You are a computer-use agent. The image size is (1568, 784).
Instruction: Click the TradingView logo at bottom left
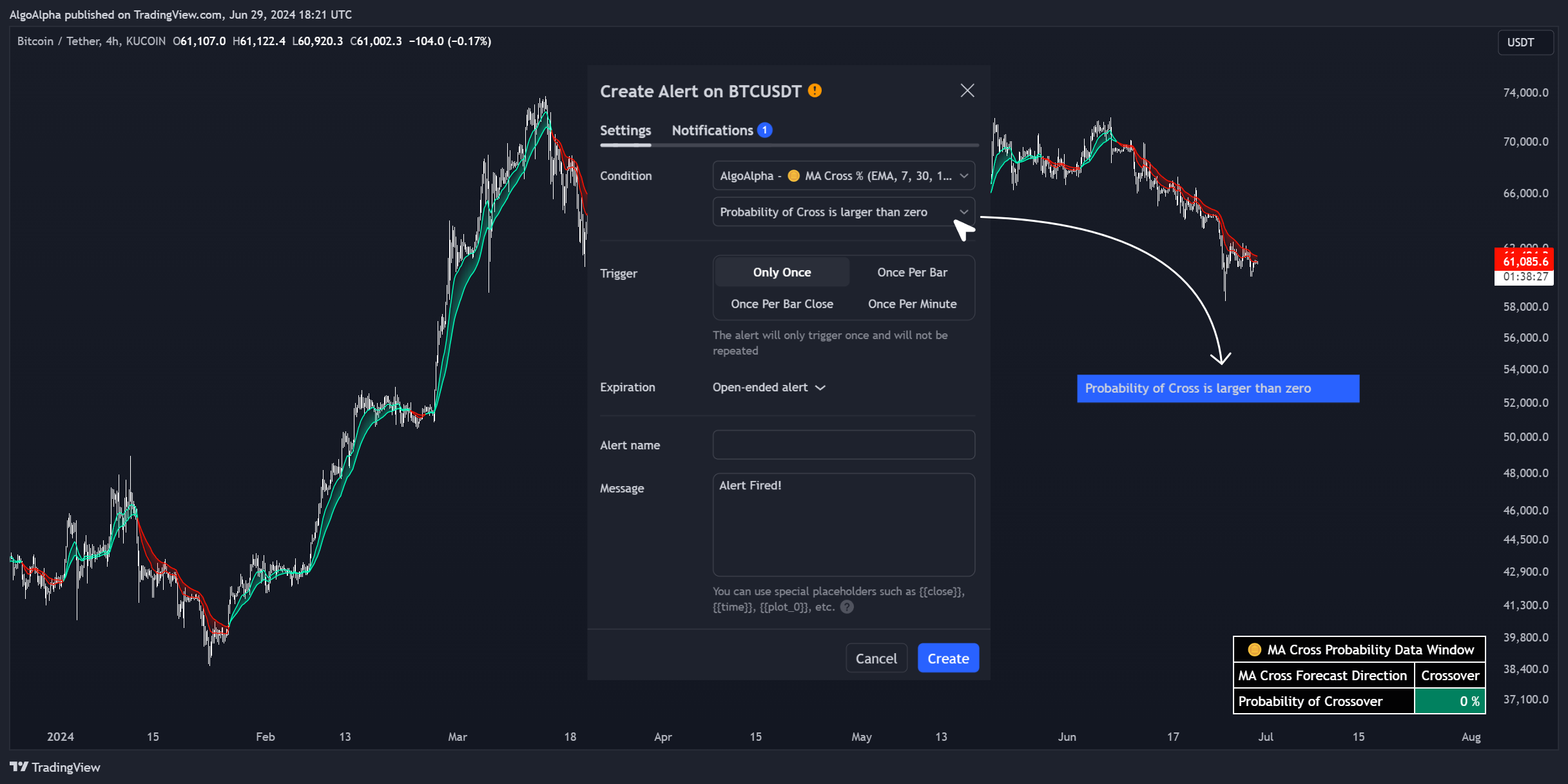(x=55, y=767)
